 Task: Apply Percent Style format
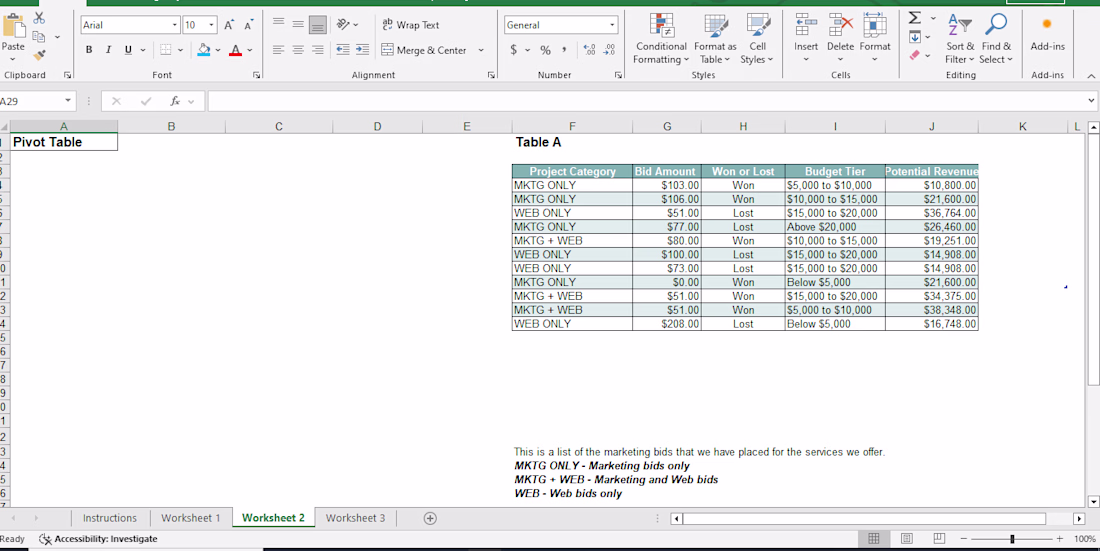pyautogui.click(x=545, y=50)
